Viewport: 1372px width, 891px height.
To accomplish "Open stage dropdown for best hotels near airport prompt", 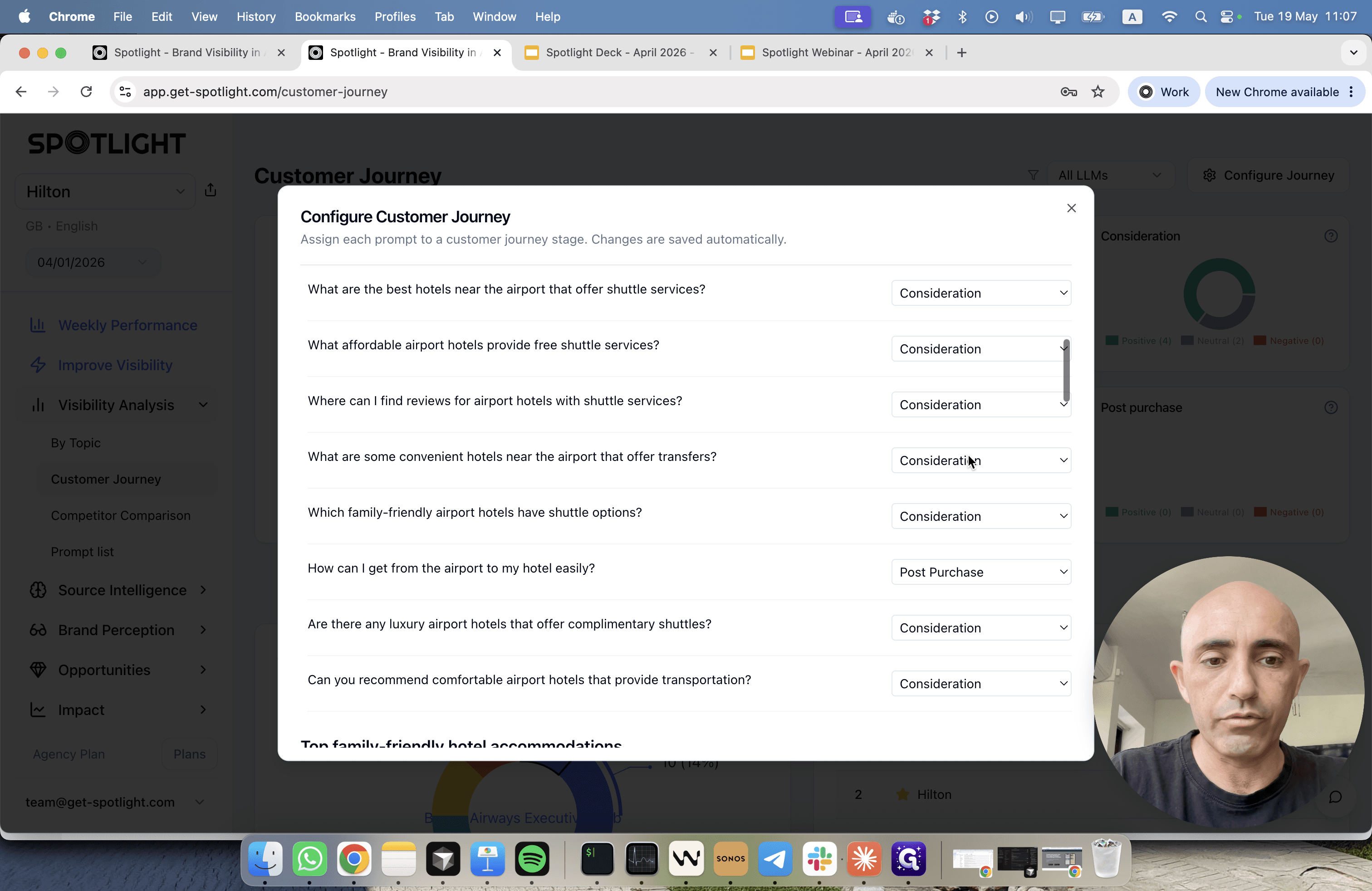I will pyautogui.click(x=981, y=293).
